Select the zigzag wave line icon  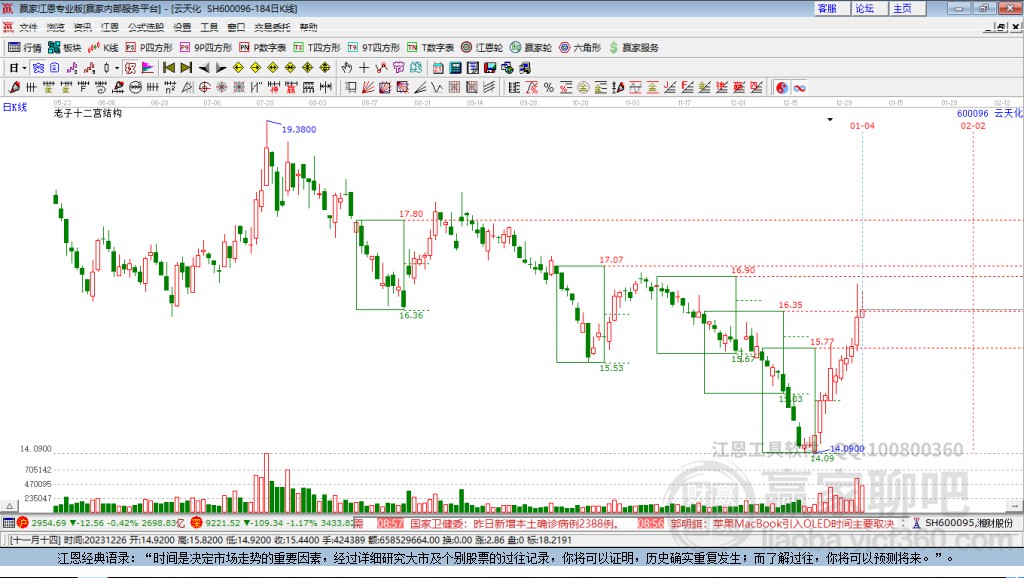pyautogui.click(x=437, y=88)
